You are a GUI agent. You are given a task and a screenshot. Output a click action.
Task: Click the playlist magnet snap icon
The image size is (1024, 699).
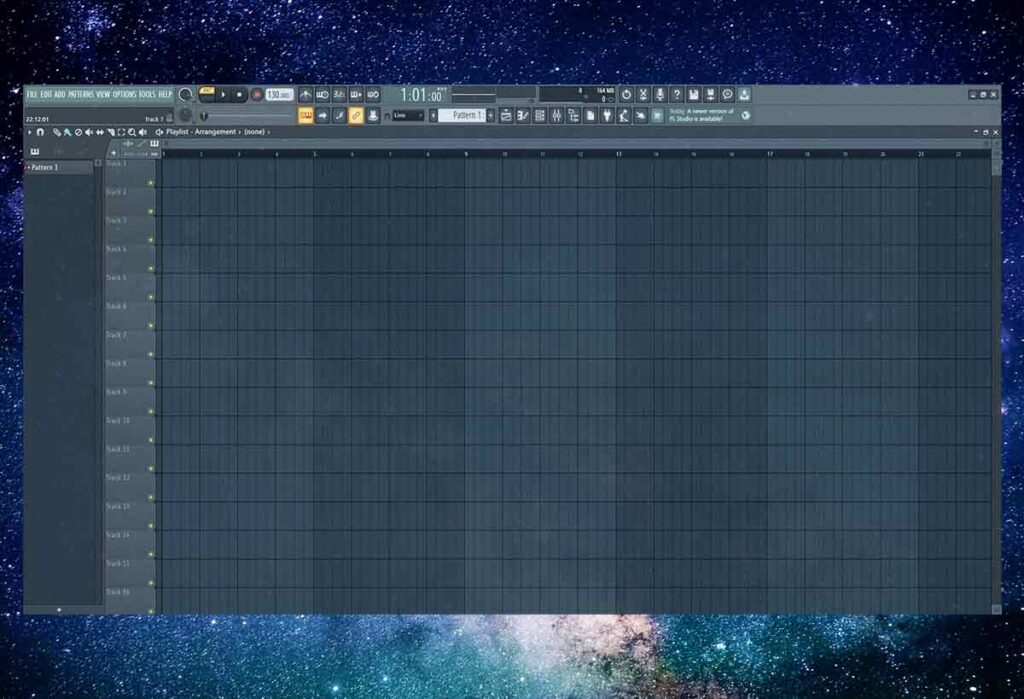[40, 132]
